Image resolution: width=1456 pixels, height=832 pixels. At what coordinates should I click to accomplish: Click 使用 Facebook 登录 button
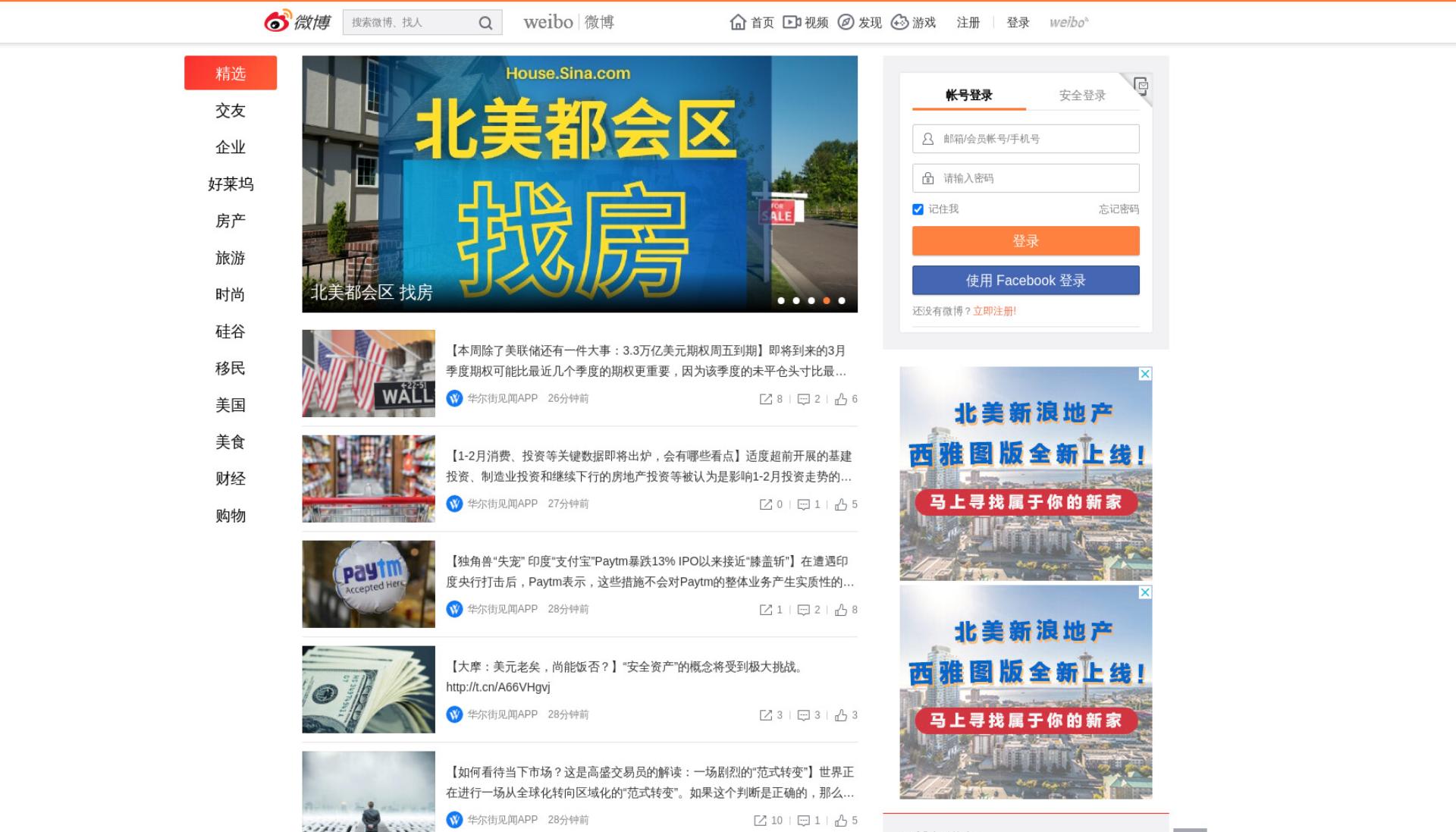tap(1025, 280)
